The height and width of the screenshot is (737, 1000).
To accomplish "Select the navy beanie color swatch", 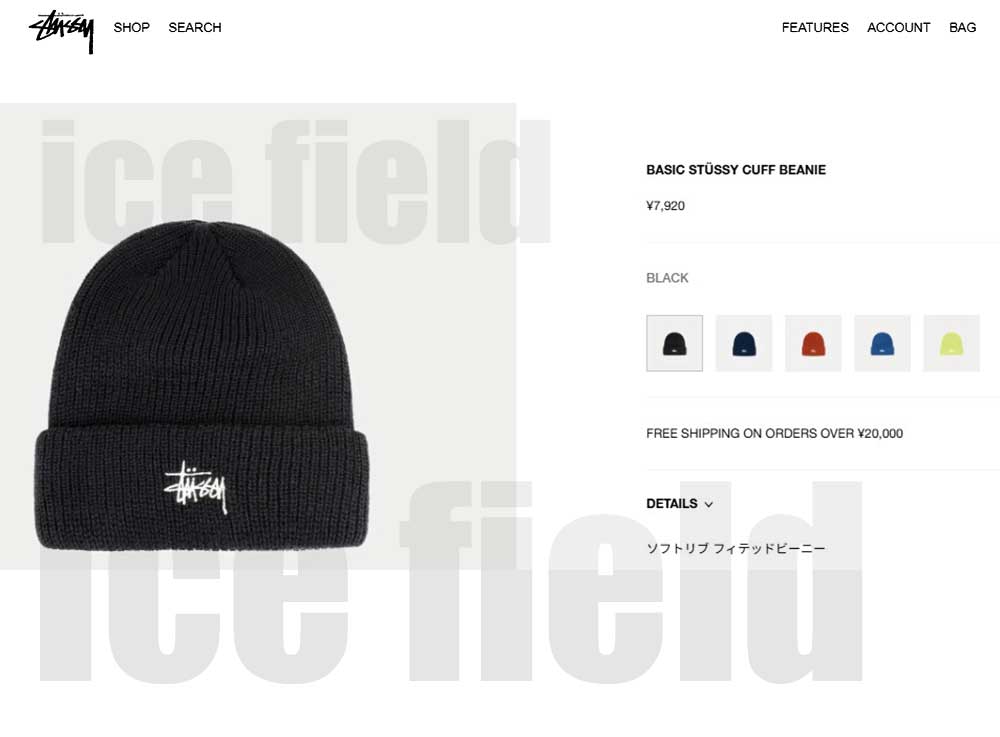I will coord(744,343).
